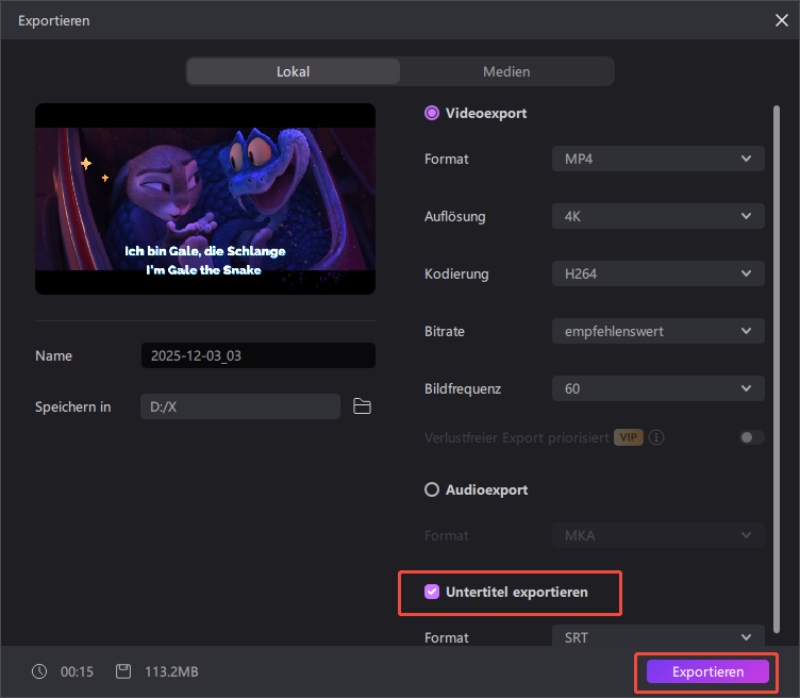Toggle the Verlustfreier Export priorisiert switch

pyautogui.click(x=752, y=438)
